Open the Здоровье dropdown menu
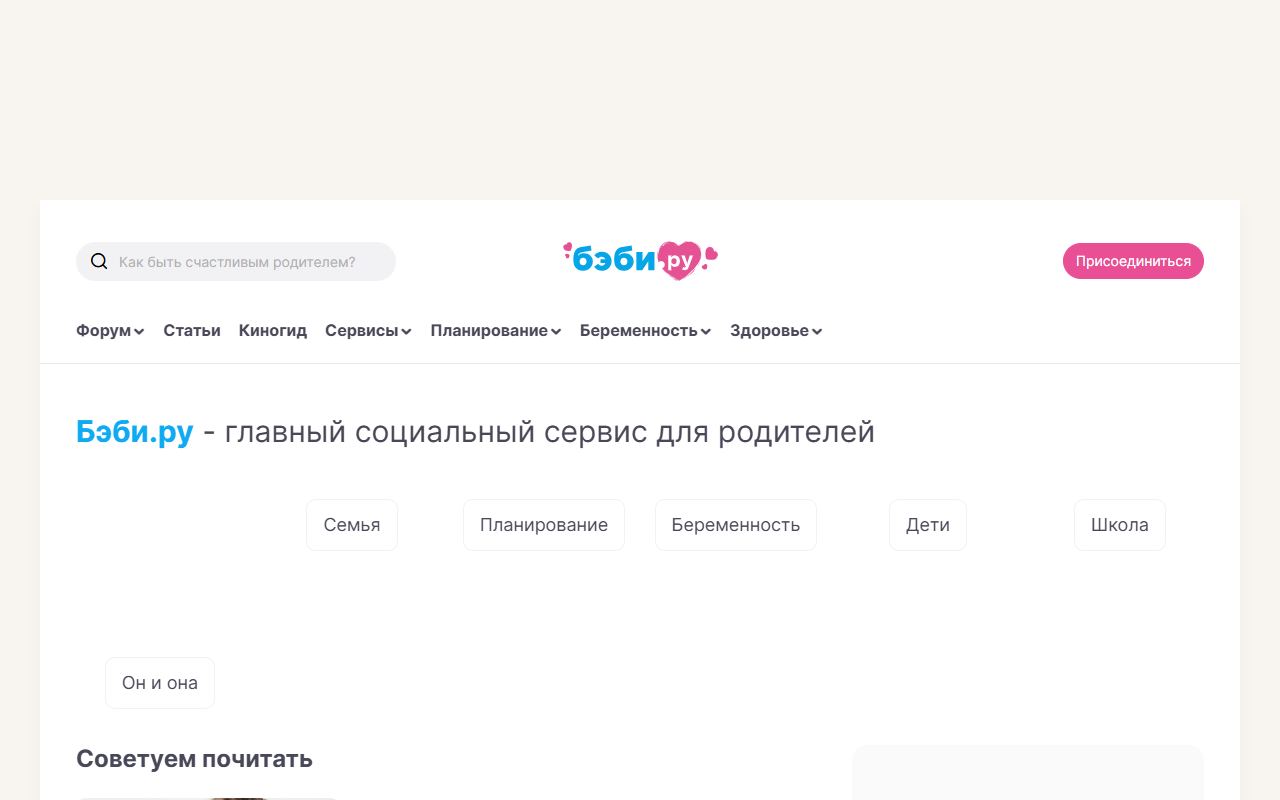The width and height of the screenshot is (1280, 800). tap(776, 331)
